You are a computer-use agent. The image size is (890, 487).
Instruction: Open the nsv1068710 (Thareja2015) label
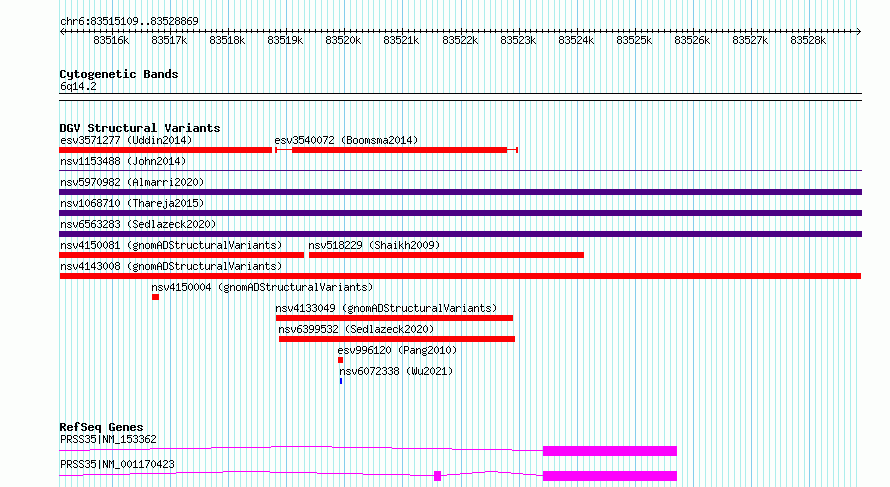coord(132,203)
